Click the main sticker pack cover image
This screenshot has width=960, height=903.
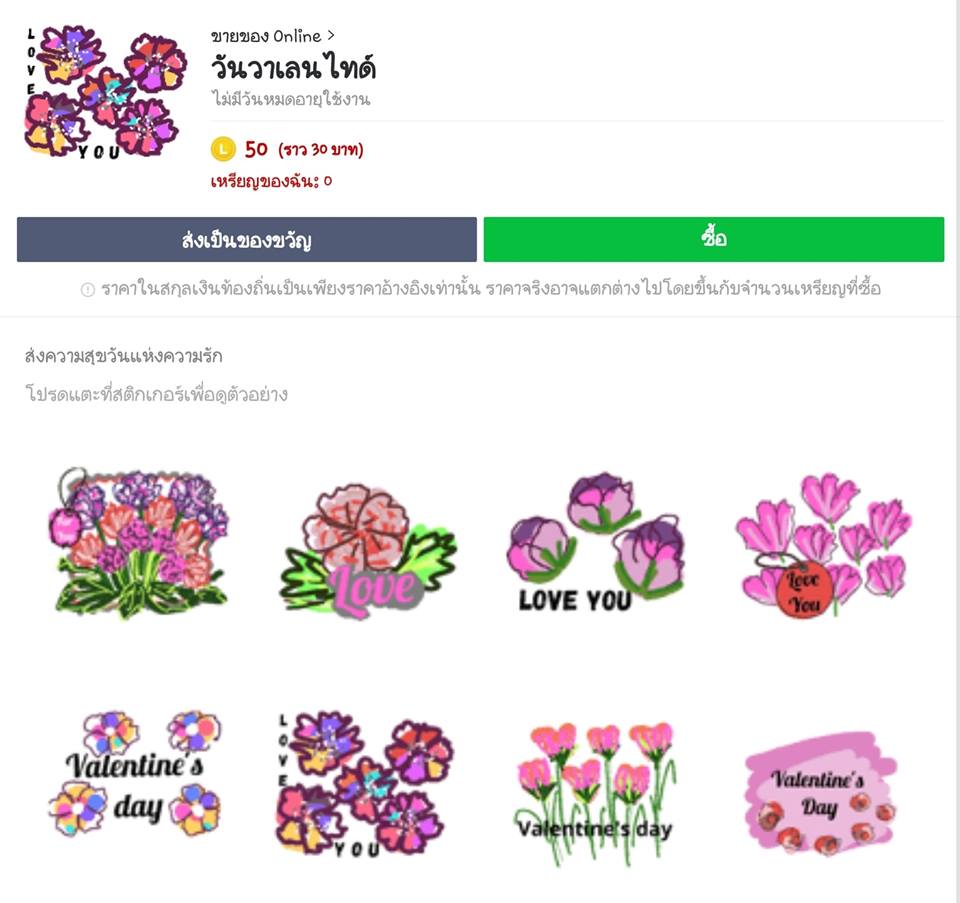pos(104,92)
